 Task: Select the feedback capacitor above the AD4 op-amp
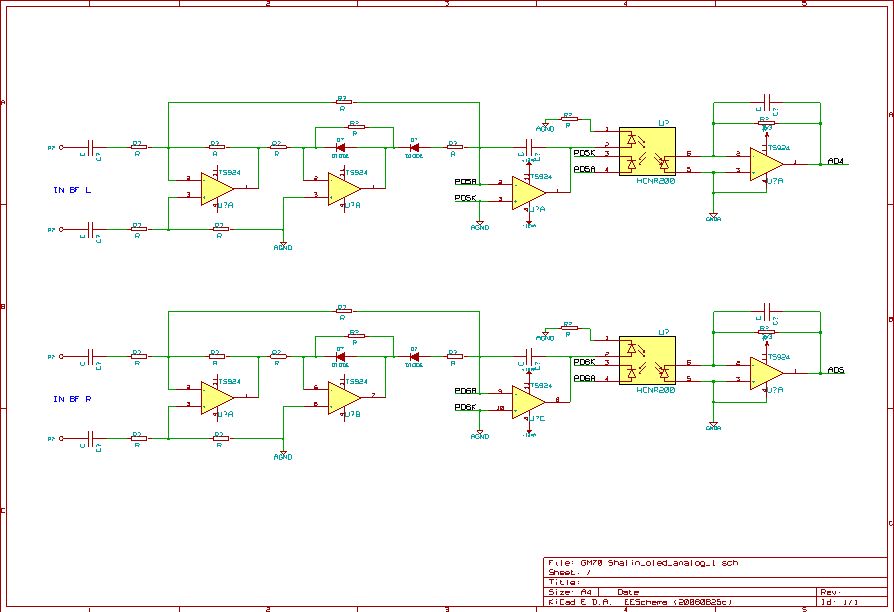coord(767,103)
